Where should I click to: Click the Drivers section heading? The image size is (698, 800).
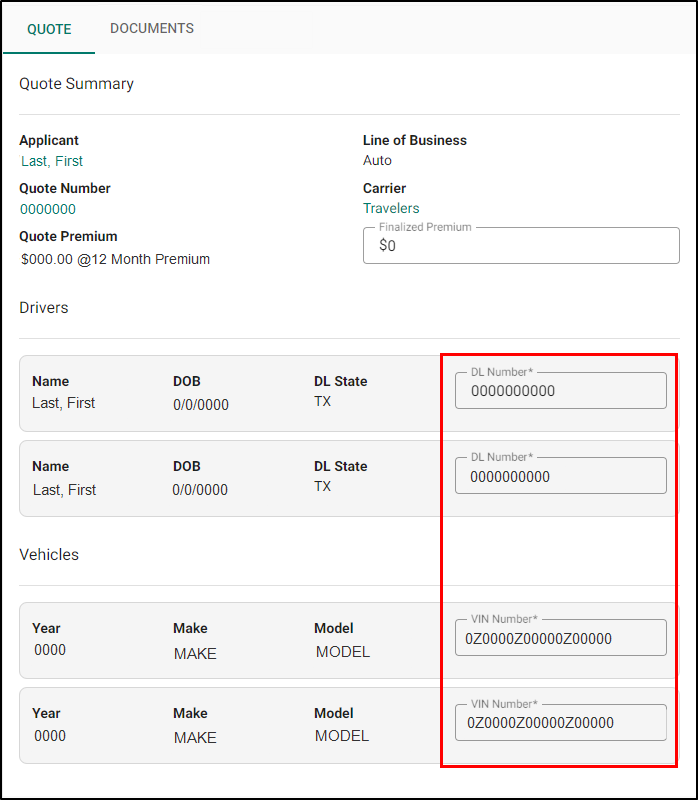point(43,308)
